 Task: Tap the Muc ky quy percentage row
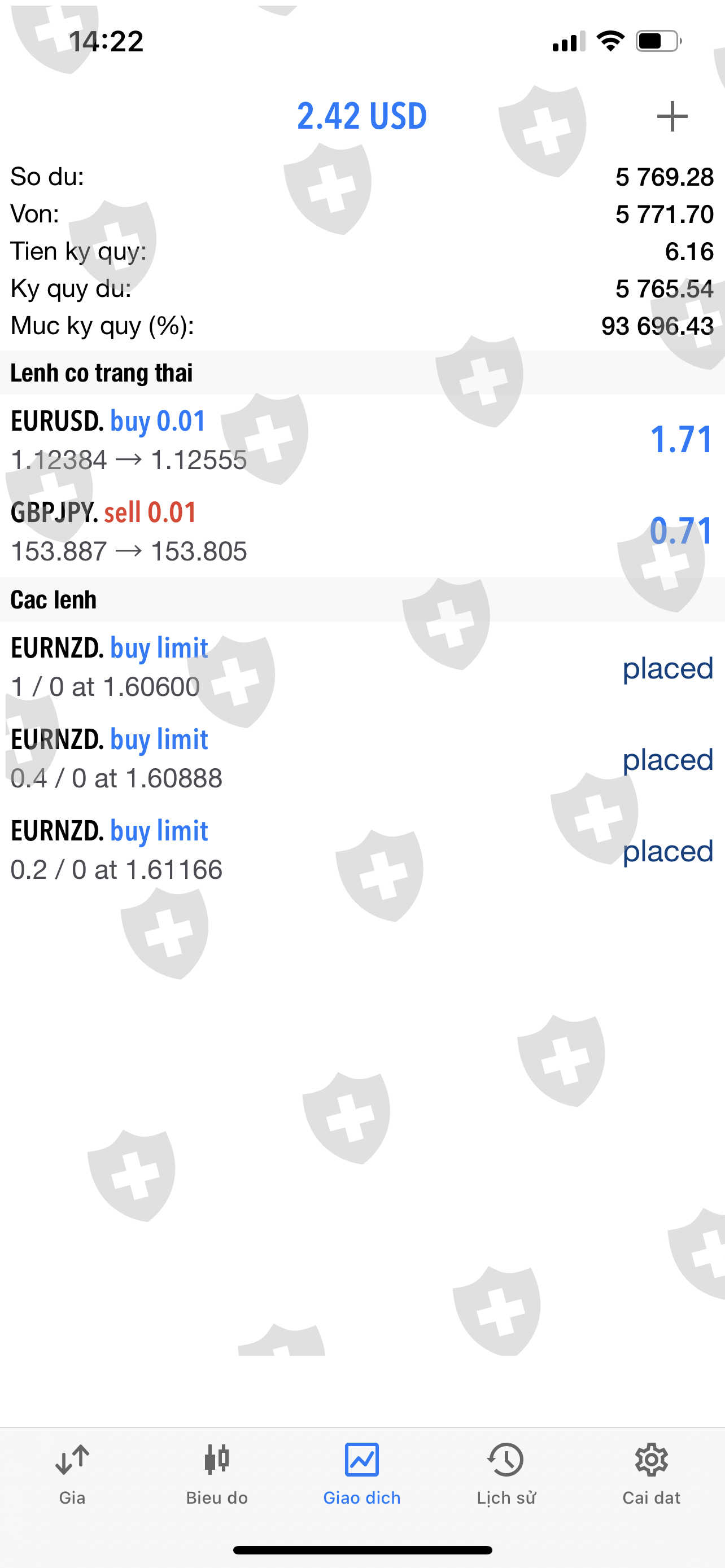[361, 326]
